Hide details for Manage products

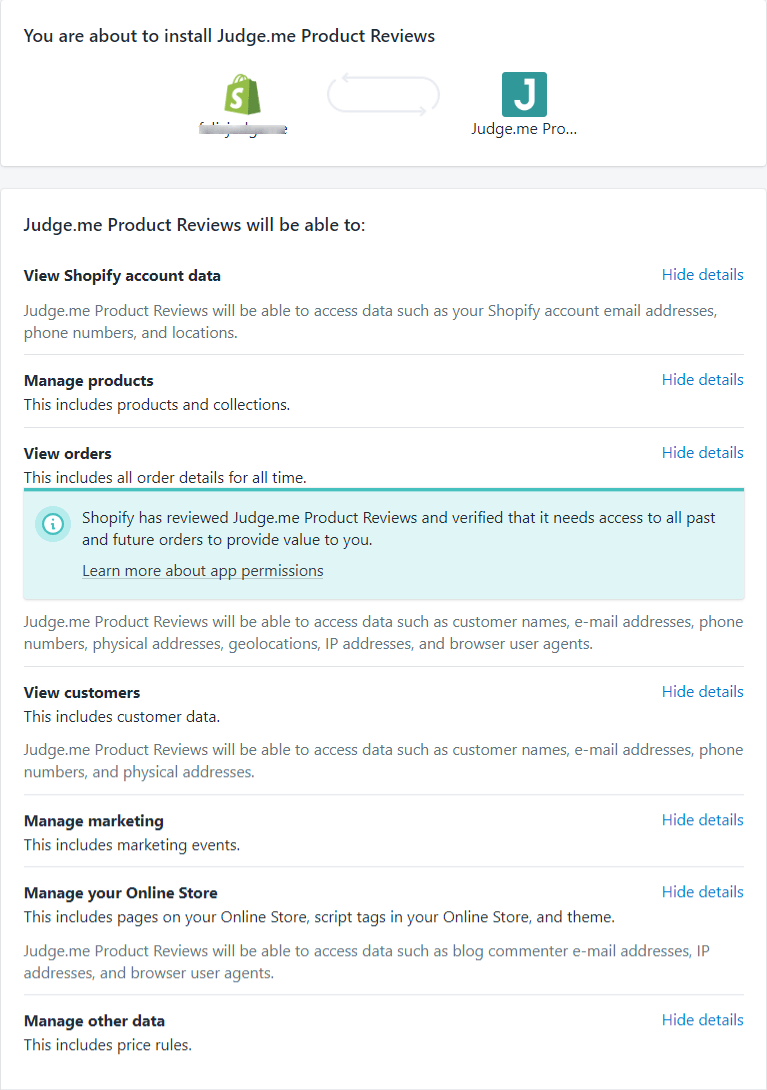coord(702,380)
